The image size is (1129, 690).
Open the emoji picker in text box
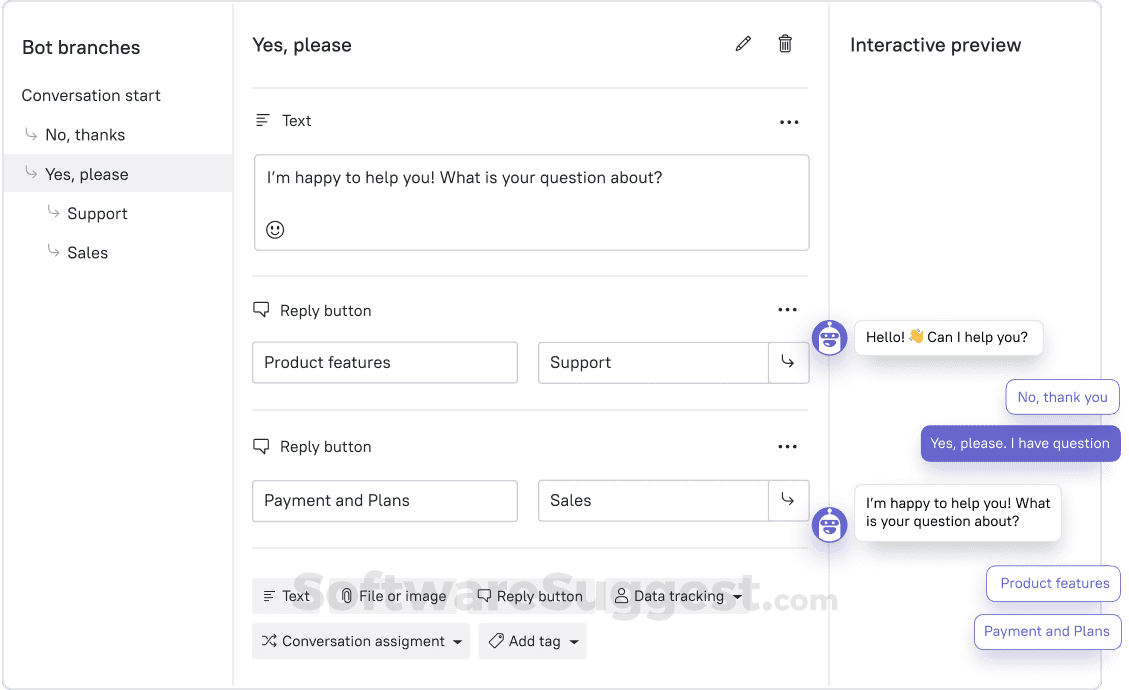point(275,230)
